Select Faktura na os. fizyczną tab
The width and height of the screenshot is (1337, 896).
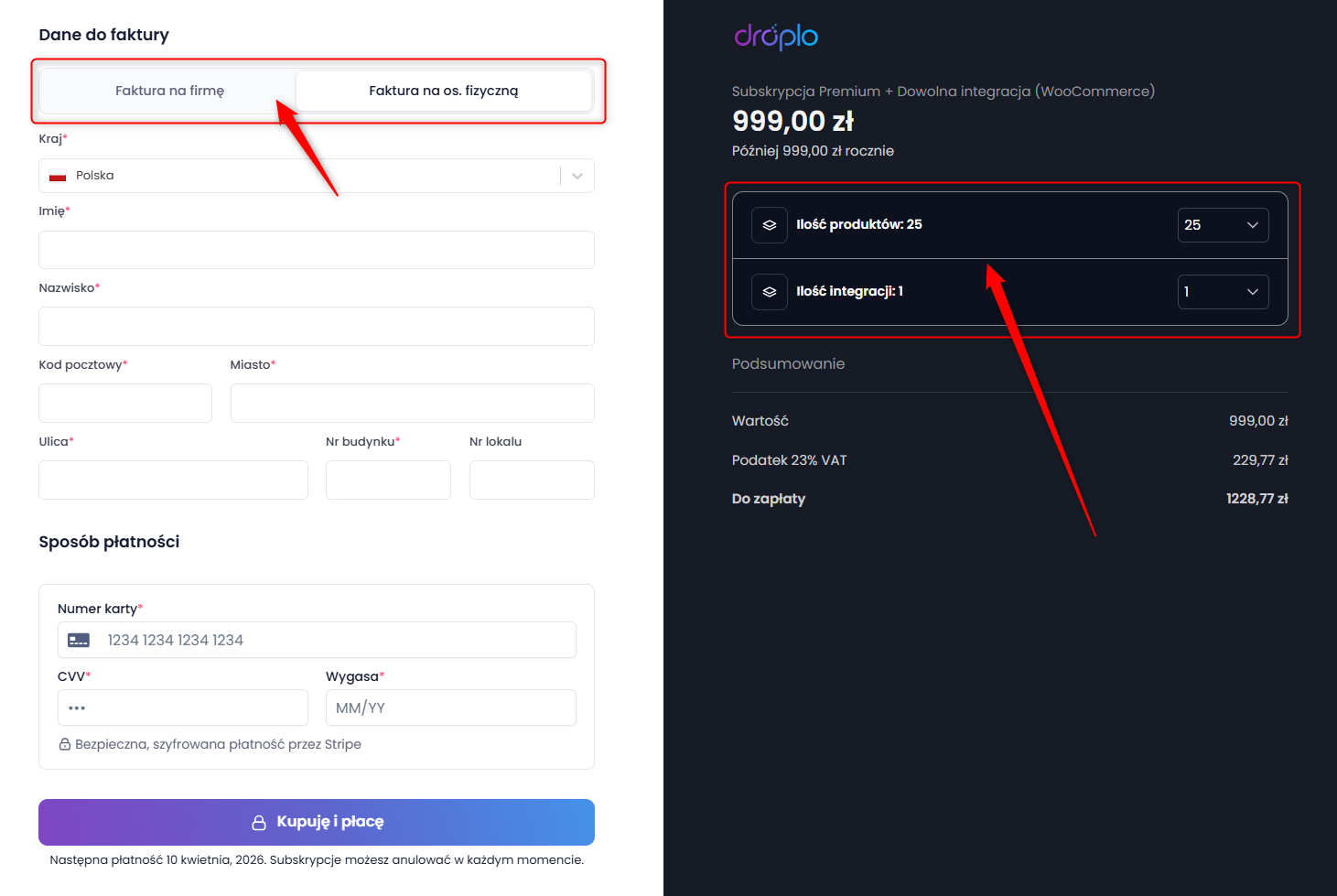(x=444, y=91)
